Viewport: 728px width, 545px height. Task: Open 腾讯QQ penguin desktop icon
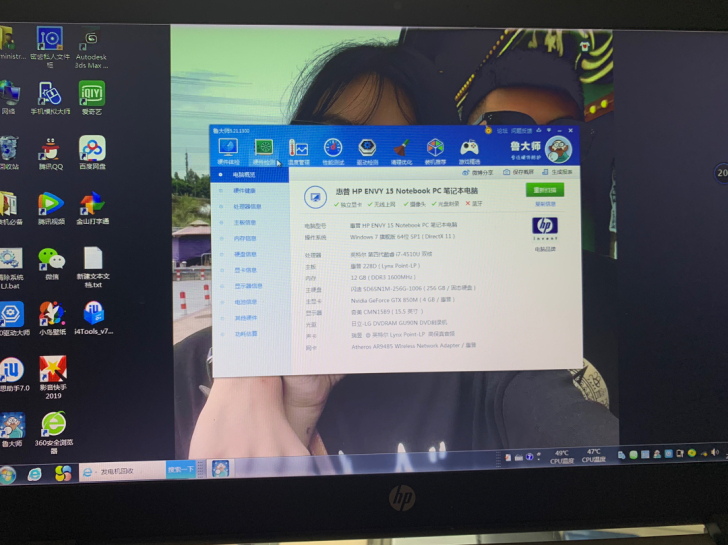point(51,153)
